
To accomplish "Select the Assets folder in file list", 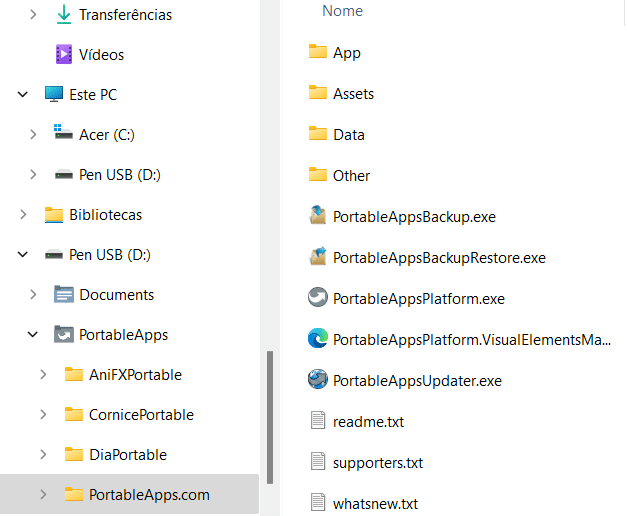I will pyautogui.click(x=353, y=94).
